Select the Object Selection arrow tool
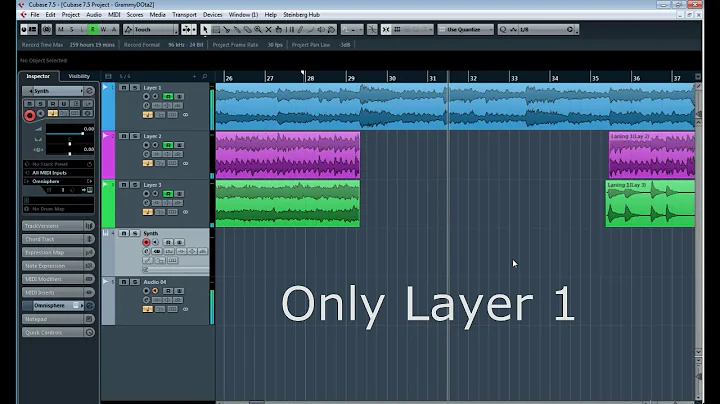Viewport: 720px width, 404px height. point(205,29)
